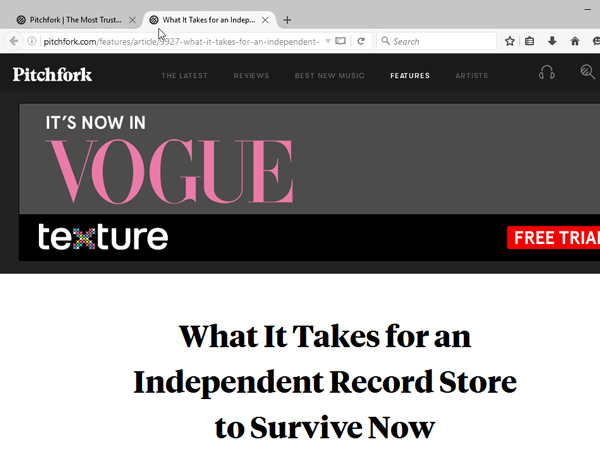This screenshot has width=600, height=450.
Task: Open a new tab with plus button
Action: coord(288,19)
